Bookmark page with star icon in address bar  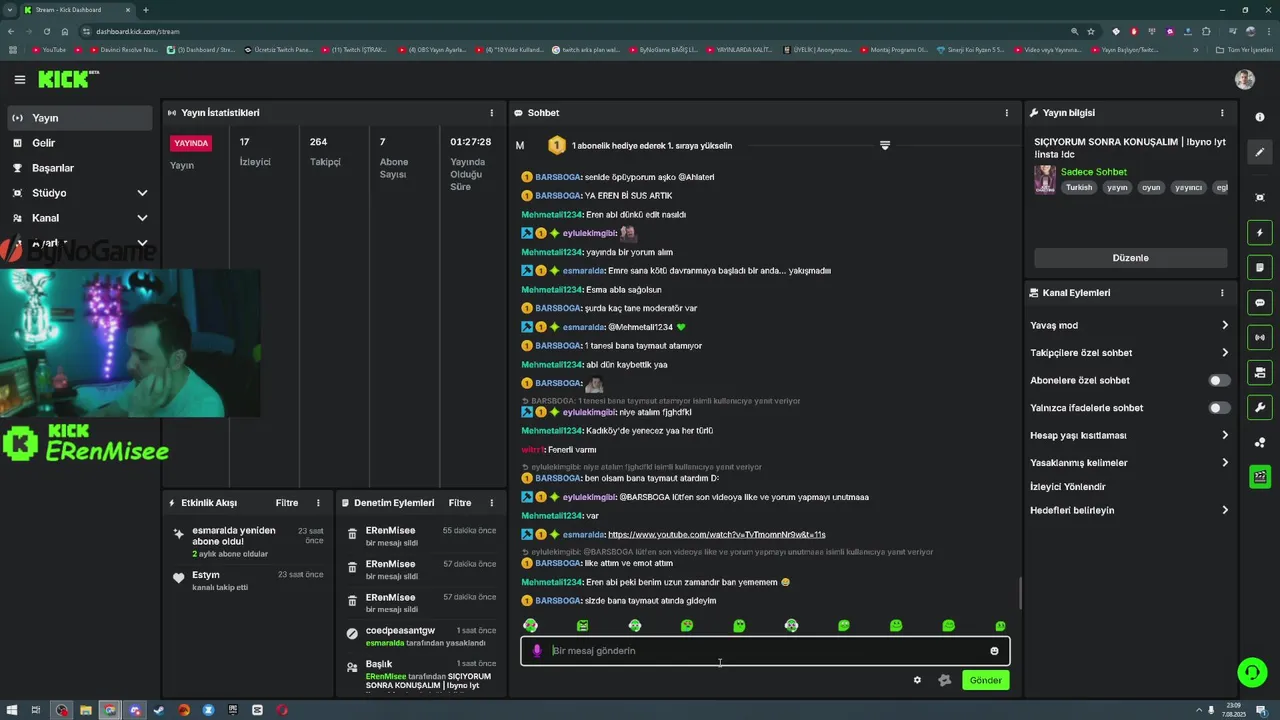click(x=1091, y=31)
